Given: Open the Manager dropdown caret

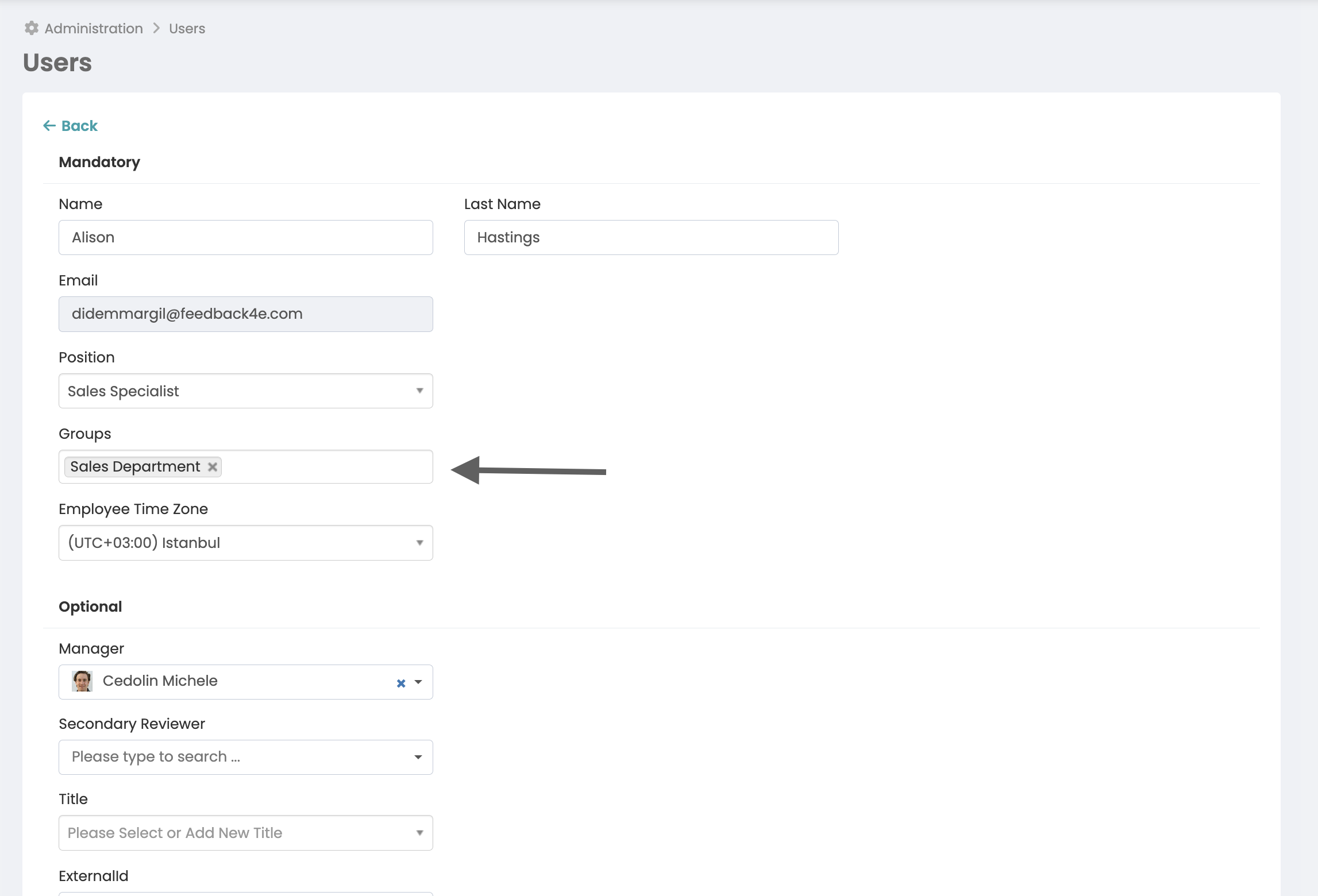Looking at the screenshot, I should pyautogui.click(x=418, y=682).
